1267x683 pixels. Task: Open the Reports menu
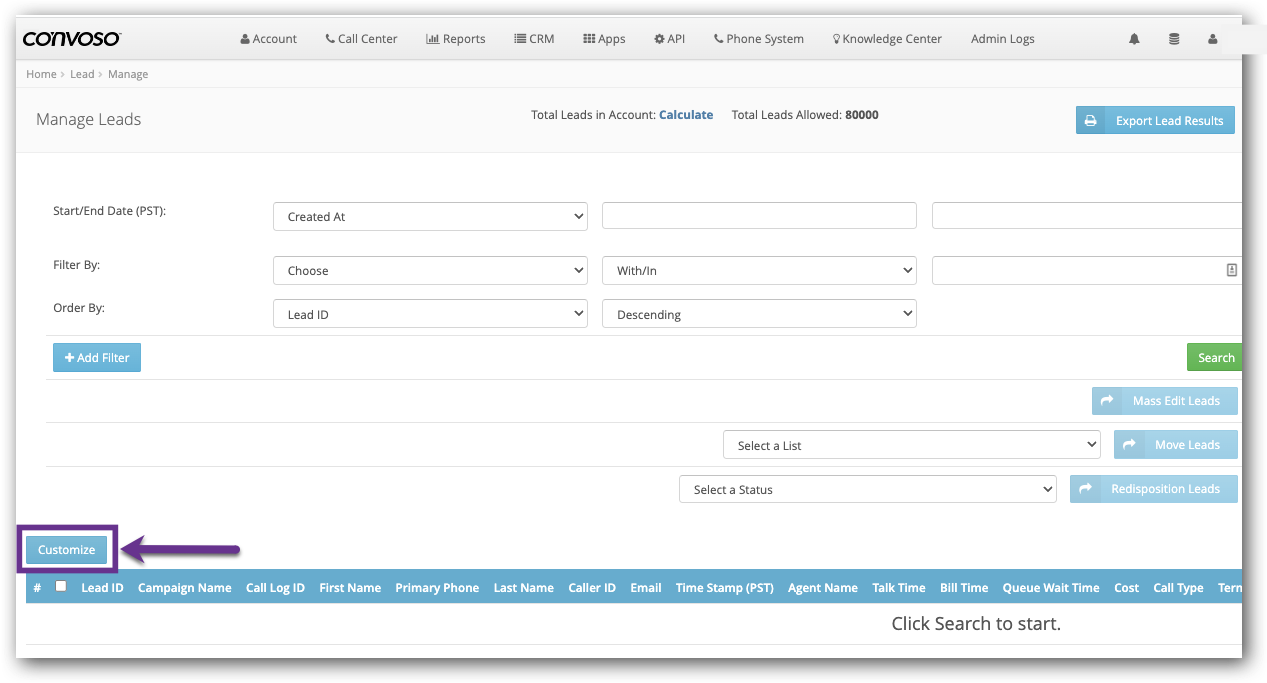[456, 39]
